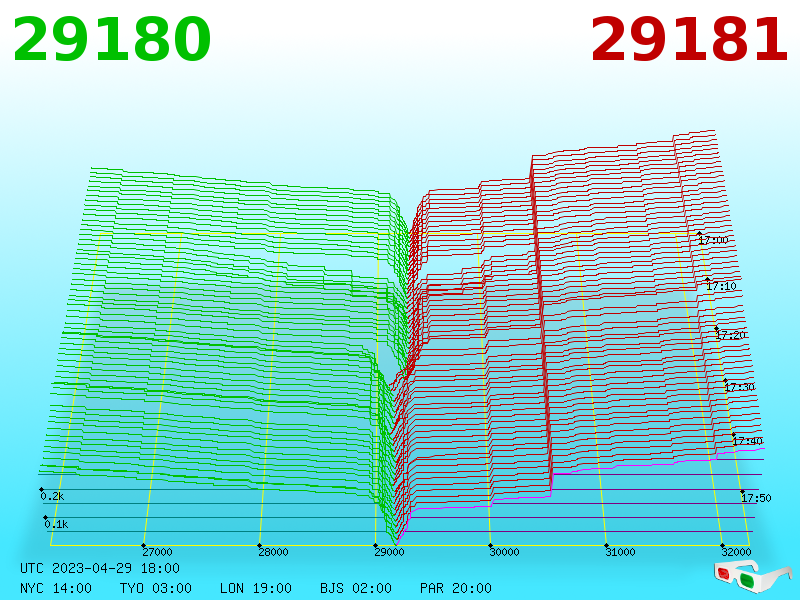Click the 30000 price axis label
Screen dimensions: 800x600
click(504, 552)
